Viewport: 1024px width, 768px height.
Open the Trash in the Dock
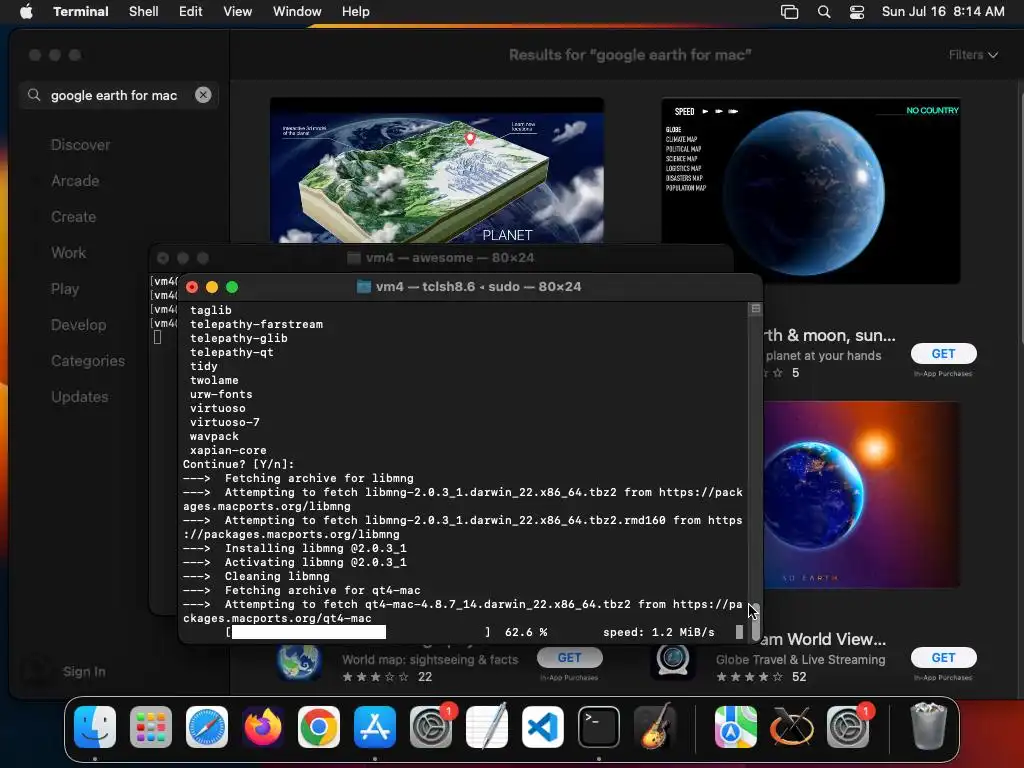(928, 726)
